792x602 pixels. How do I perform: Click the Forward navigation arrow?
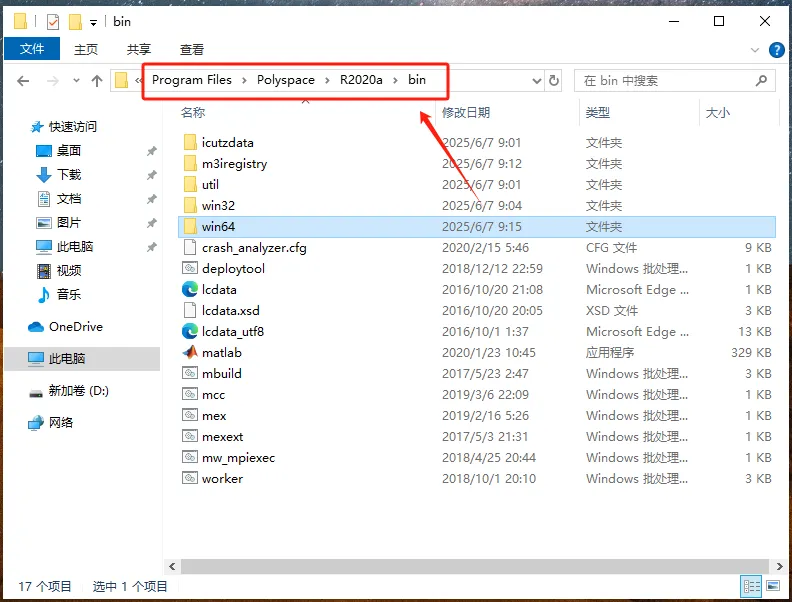coord(53,81)
